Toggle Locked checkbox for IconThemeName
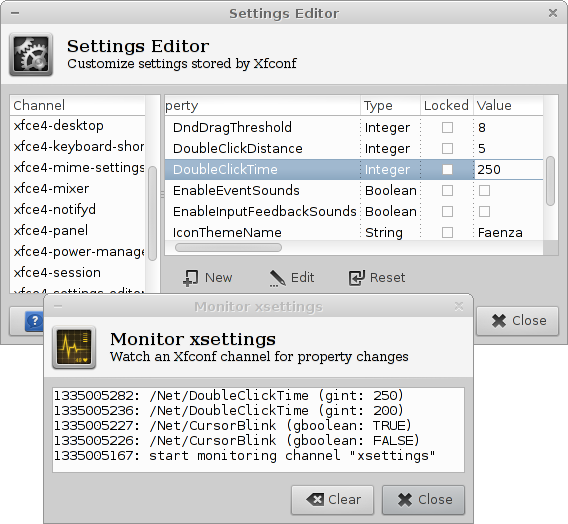The width and height of the screenshot is (568, 524). pos(447,232)
